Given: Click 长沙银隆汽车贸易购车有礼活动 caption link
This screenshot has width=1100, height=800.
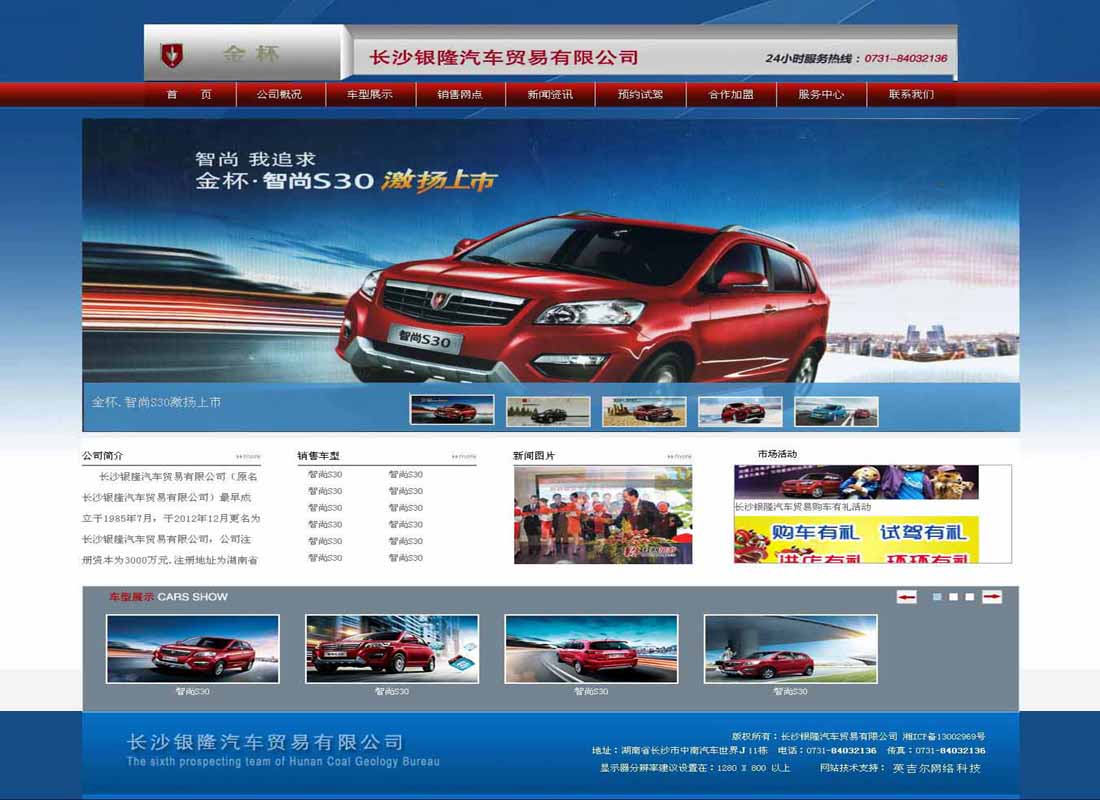Looking at the screenshot, I should [803, 507].
